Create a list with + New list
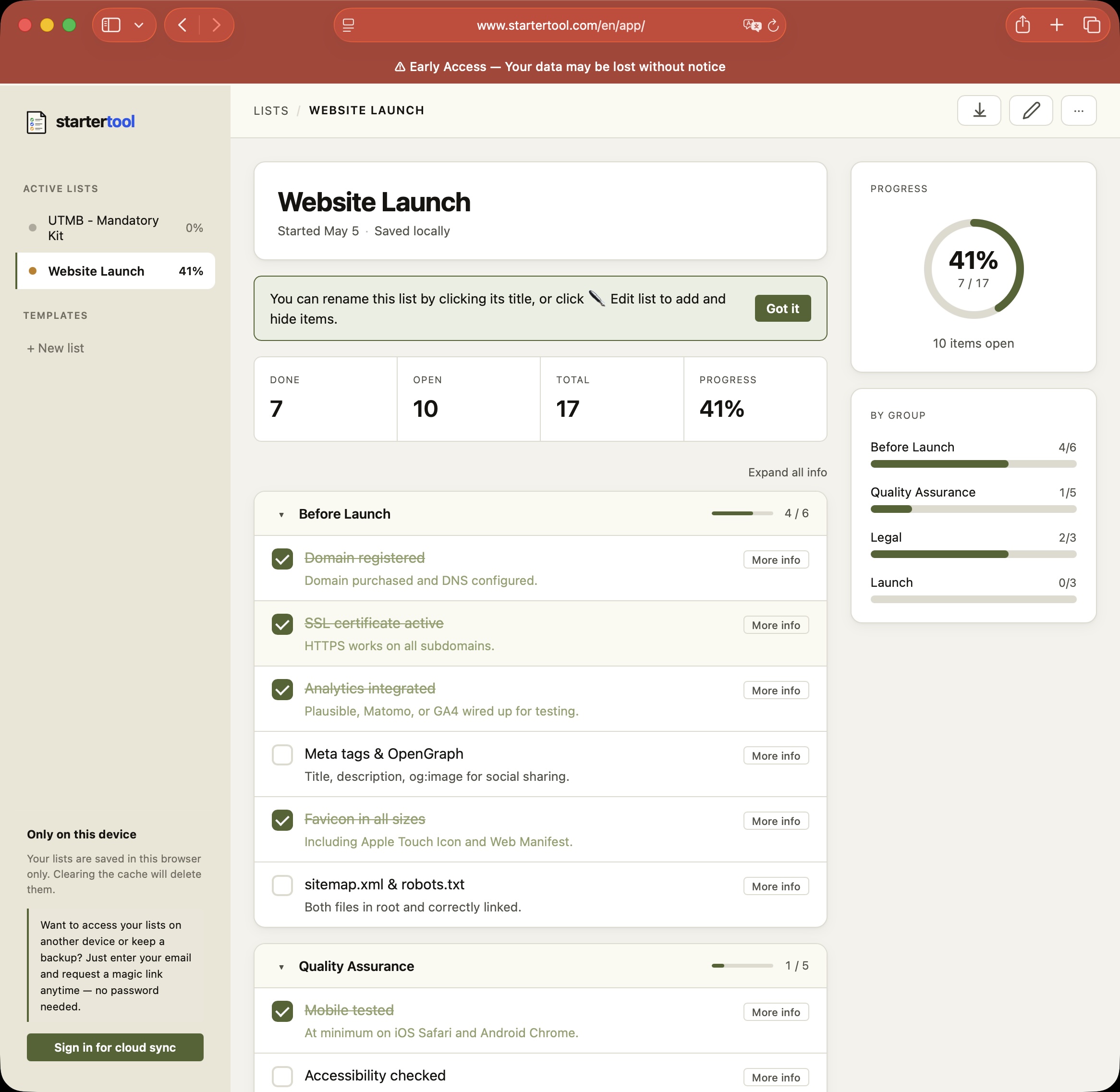This screenshot has width=1120, height=1092. [56, 348]
